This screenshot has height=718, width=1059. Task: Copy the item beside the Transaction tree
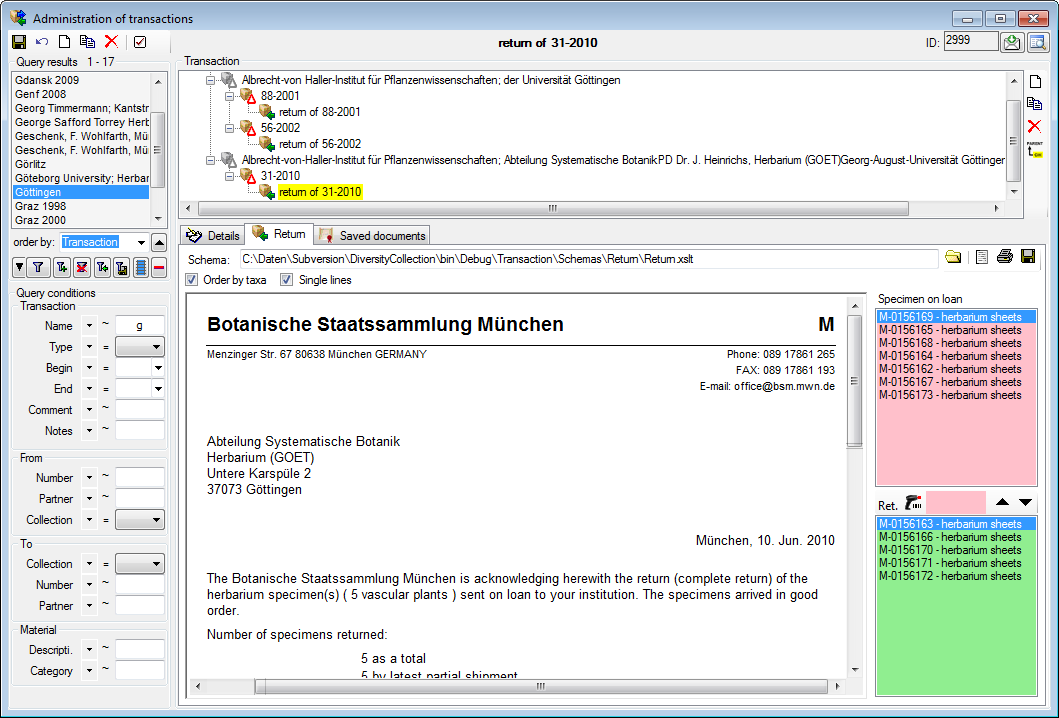[x=1035, y=104]
